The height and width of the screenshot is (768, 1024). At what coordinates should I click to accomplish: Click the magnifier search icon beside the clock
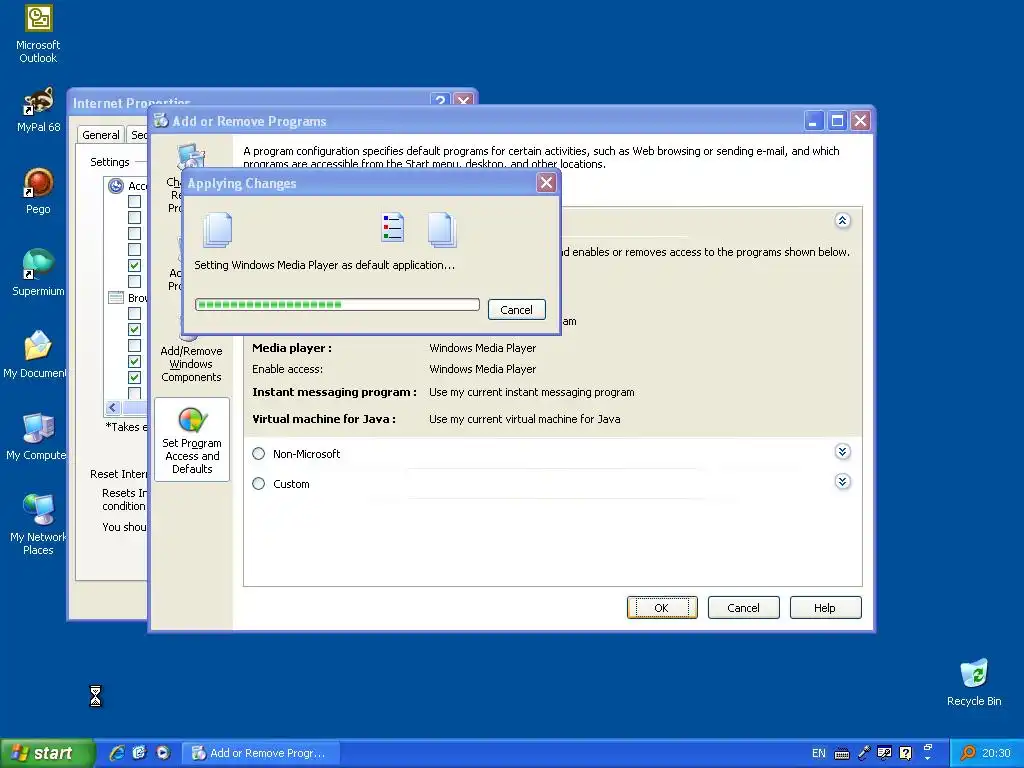[x=968, y=753]
